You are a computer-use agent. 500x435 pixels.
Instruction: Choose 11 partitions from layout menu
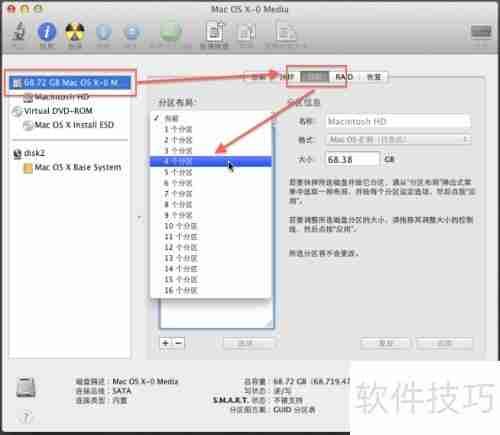(211, 237)
